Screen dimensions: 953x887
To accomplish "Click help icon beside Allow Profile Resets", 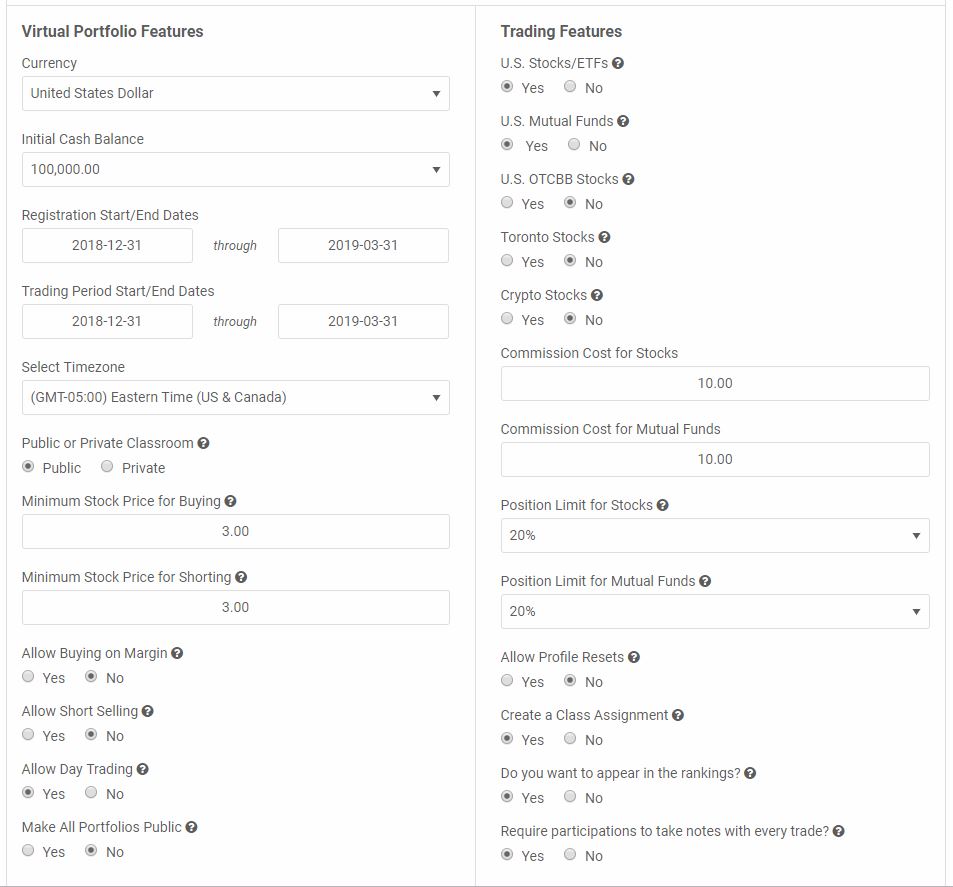I will coord(634,657).
